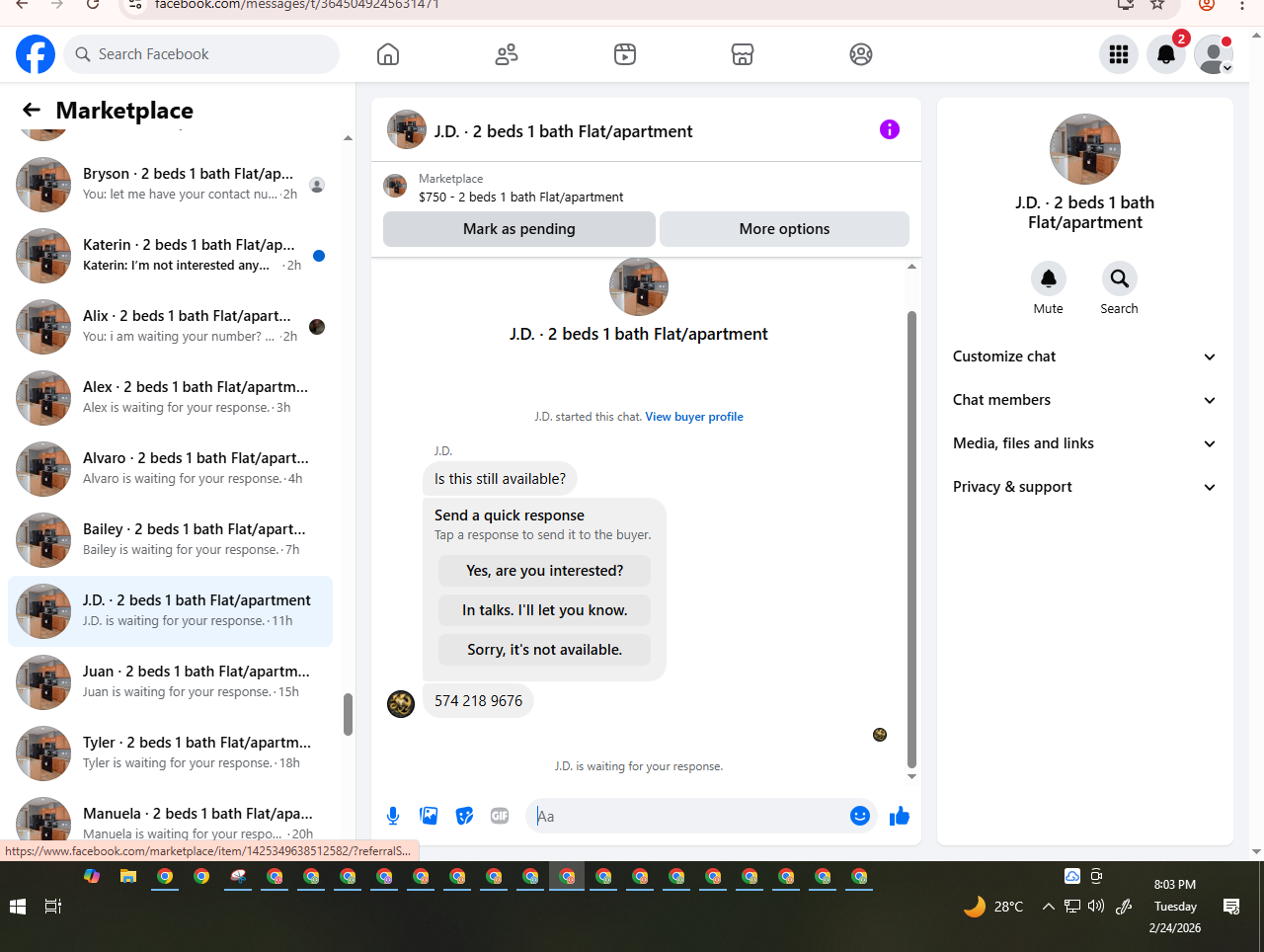Open Alvaro conversation
This screenshot has width=1264, height=952.
(x=171, y=469)
